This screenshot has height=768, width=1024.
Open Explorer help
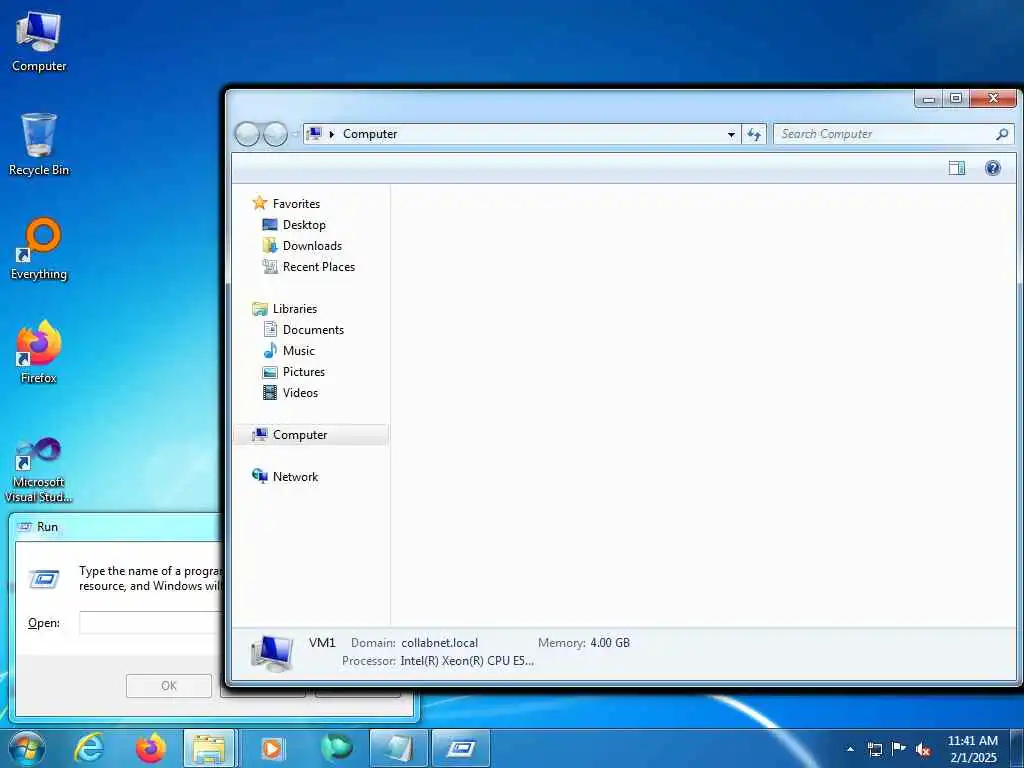tap(993, 168)
